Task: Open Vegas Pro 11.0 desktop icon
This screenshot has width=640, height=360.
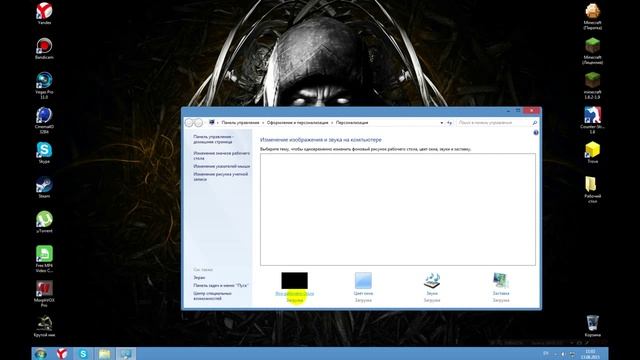Action: point(44,85)
